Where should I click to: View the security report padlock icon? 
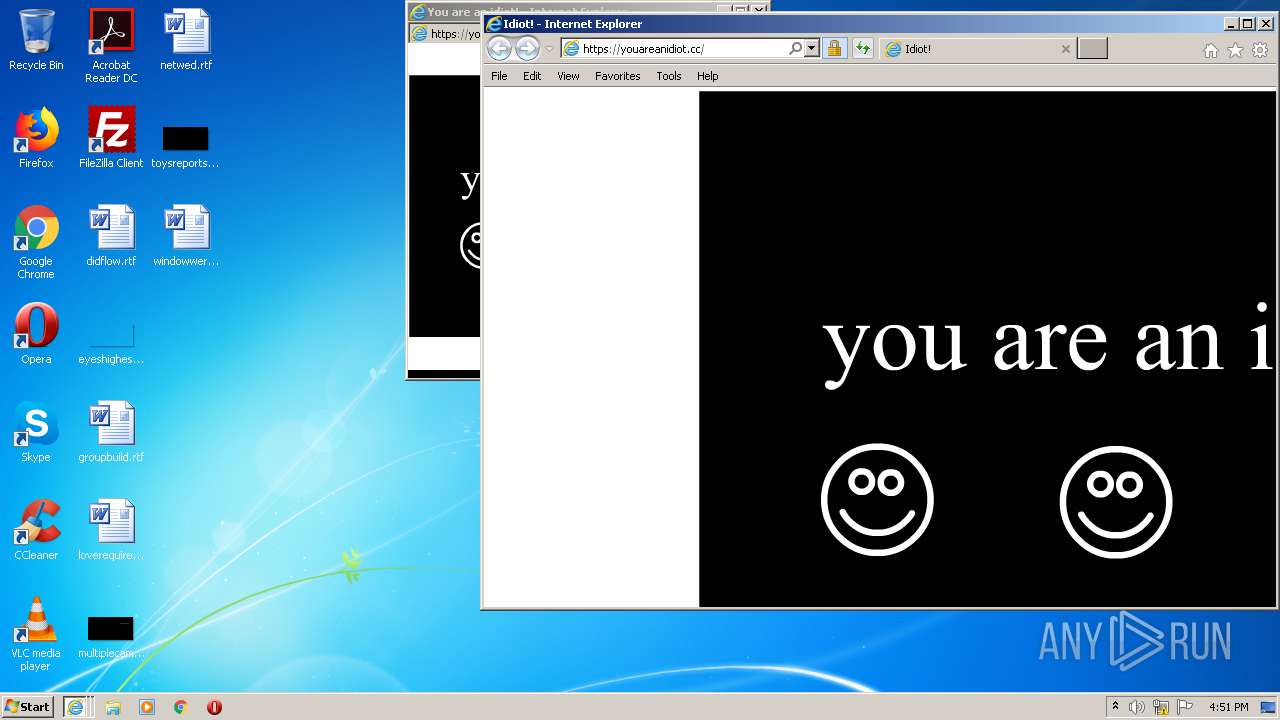(834, 48)
